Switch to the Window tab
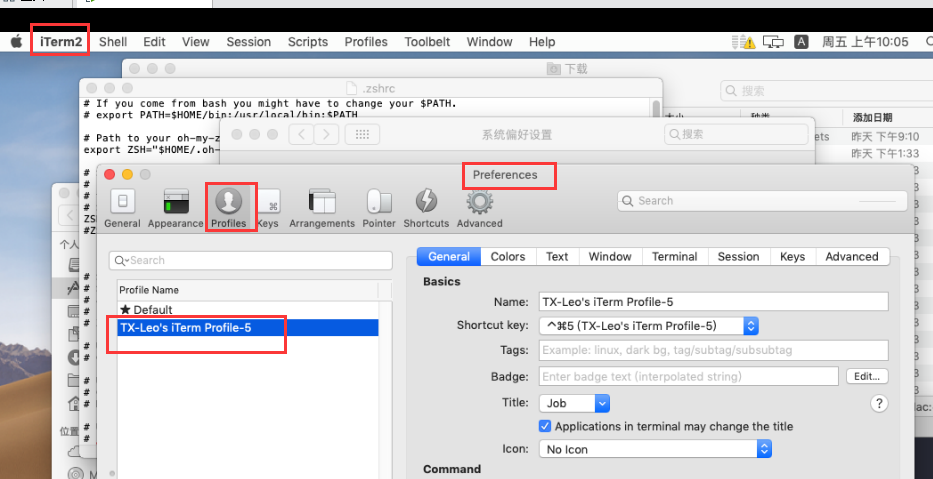933x479 pixels. [610, 256]
